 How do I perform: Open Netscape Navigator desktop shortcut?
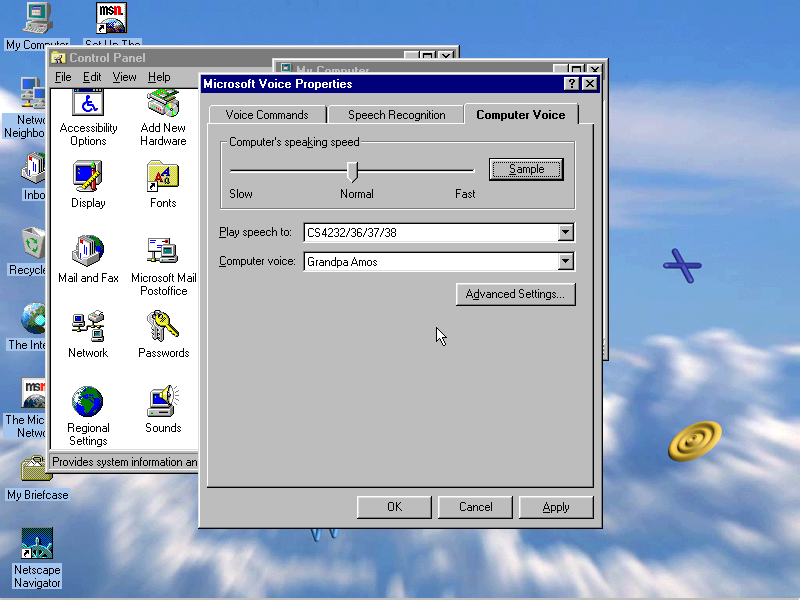click(37, 546)
